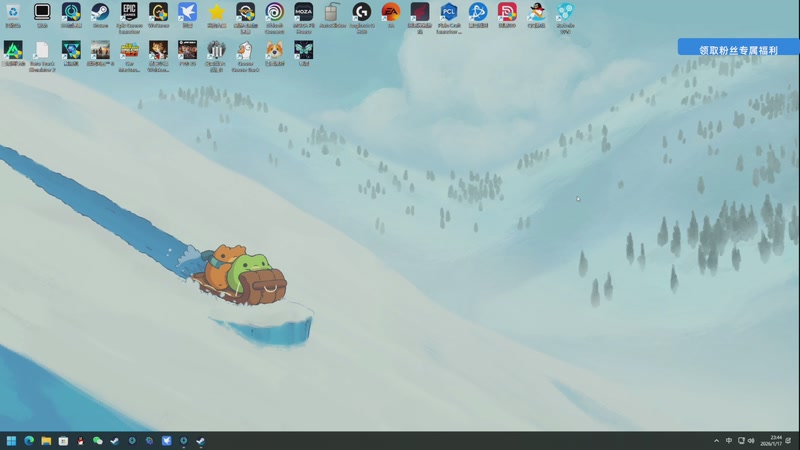The image size is (800, 450).
Task: Select the Recycle Bin desktop icon
Action: click(x=13, y=15)
